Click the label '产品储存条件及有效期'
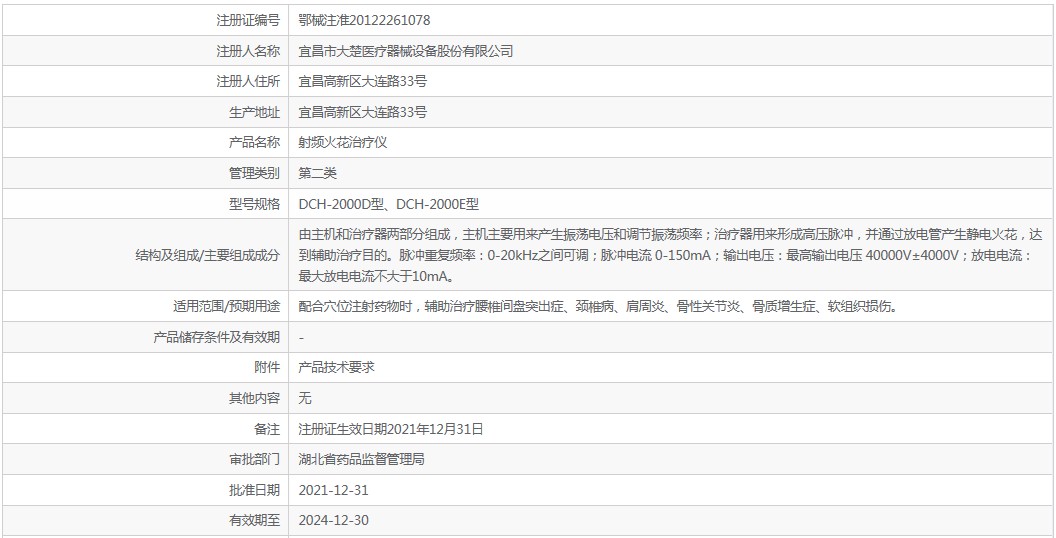Image resolution: width=1056 pixels, height=538 pixels. tap(216, 337)
